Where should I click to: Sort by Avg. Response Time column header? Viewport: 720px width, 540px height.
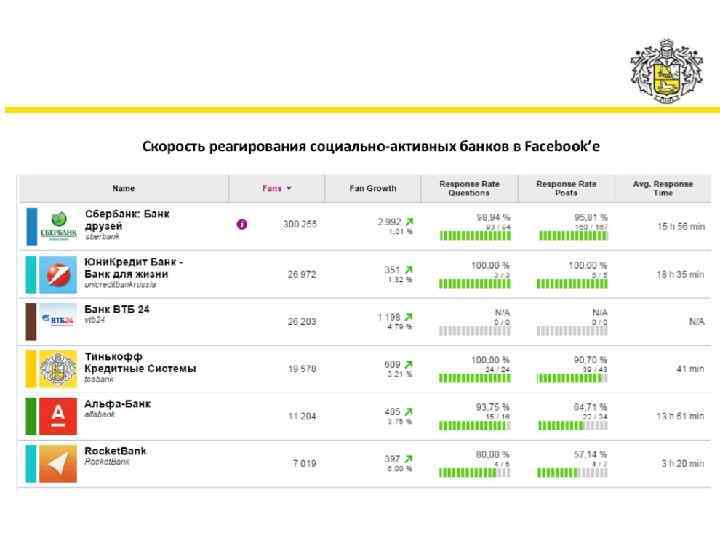pos(663,188)
